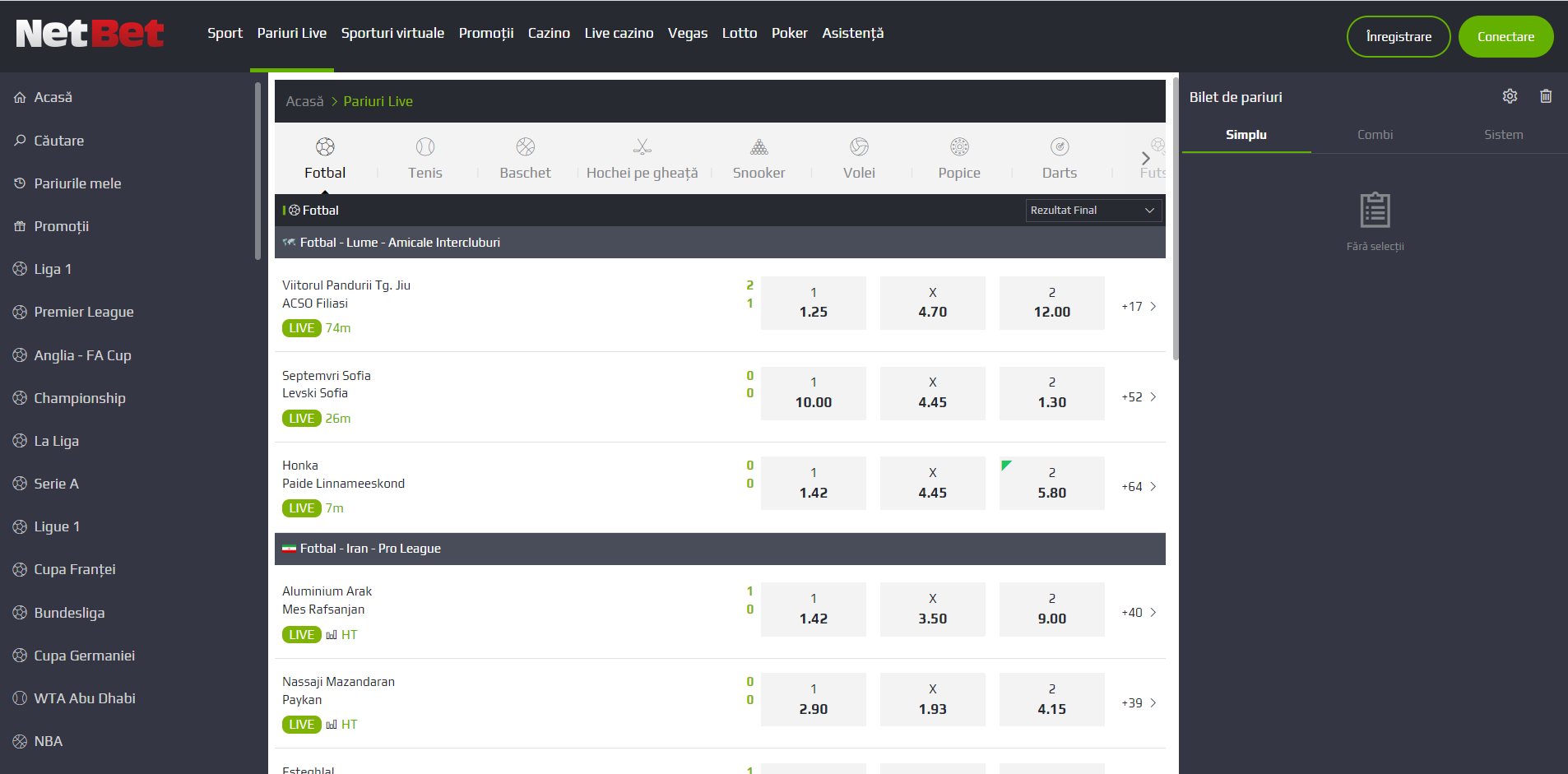Select the Fotbal sport icon
The height and width of the screenshot is (774, 1568).
[325, 147]
